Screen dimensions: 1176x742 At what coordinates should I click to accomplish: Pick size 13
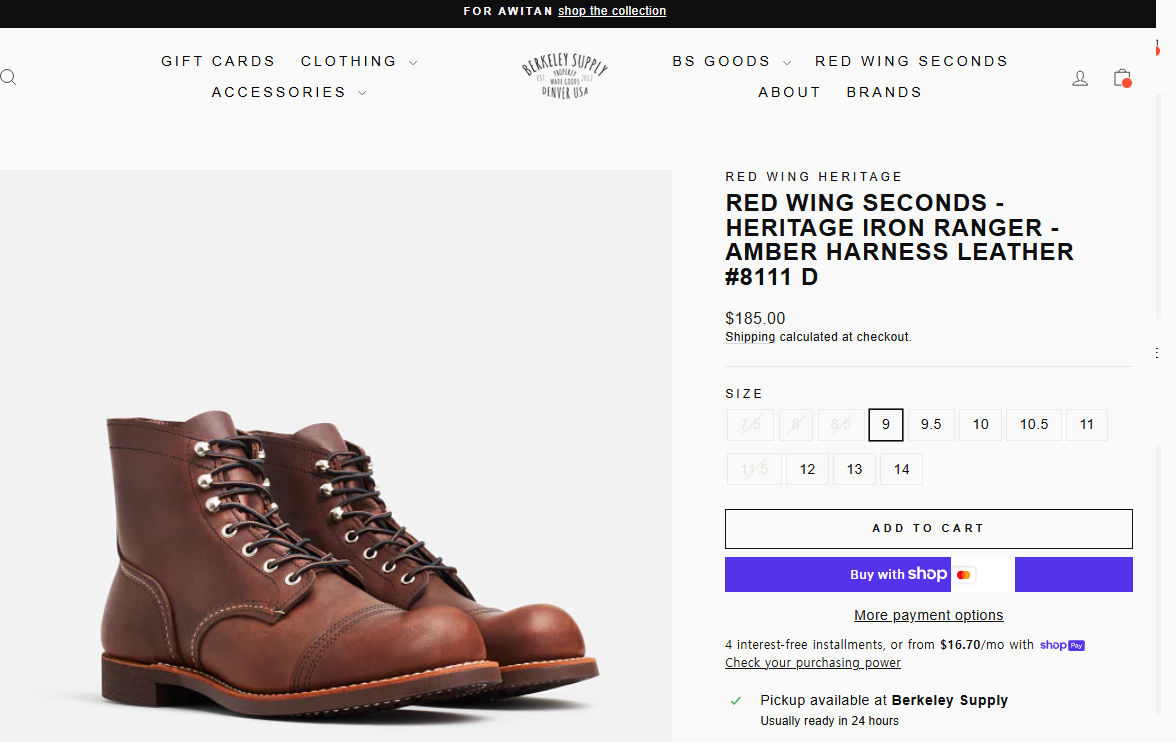[x=854, y=469]
